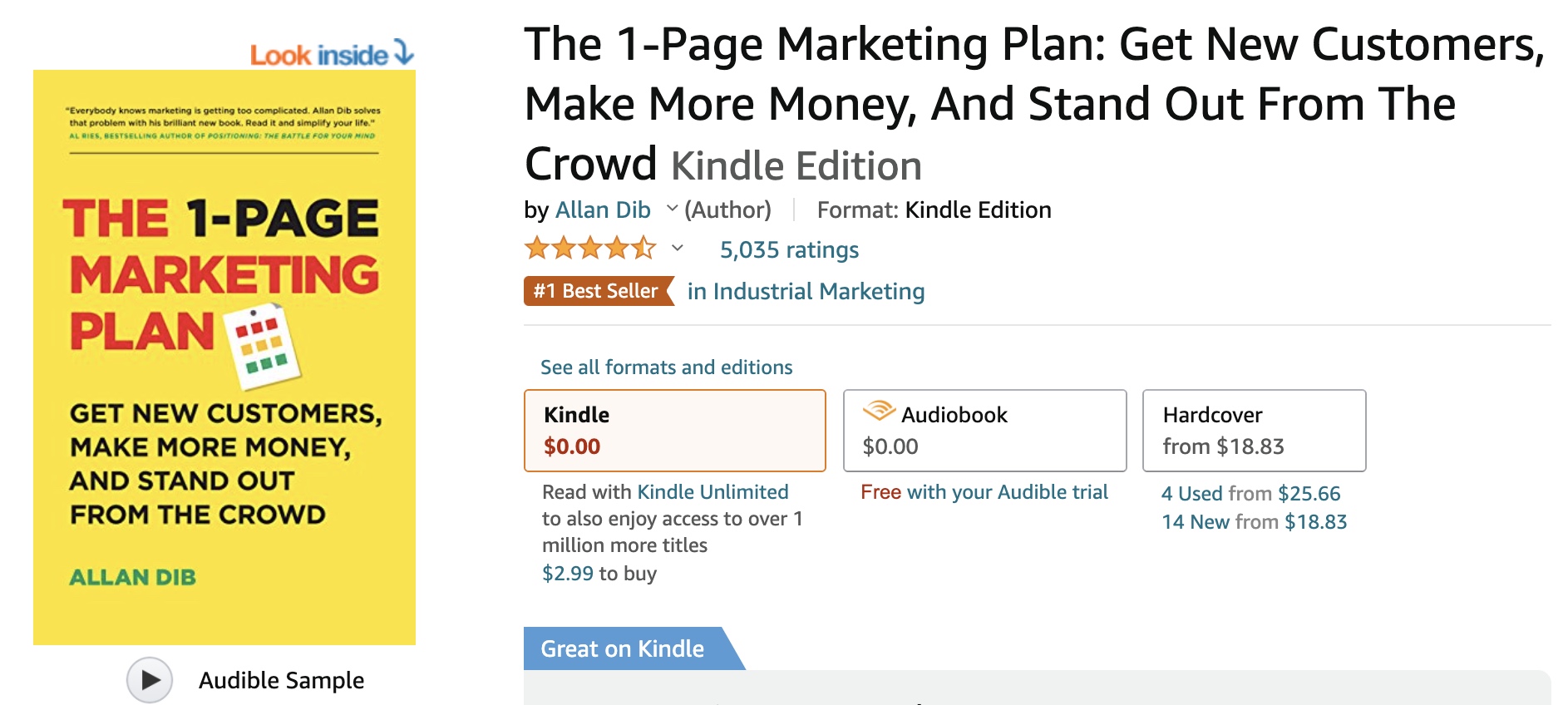Click the Look inside arrow icon
This screenshot has height=705, width=1568.
coord(403,52)
